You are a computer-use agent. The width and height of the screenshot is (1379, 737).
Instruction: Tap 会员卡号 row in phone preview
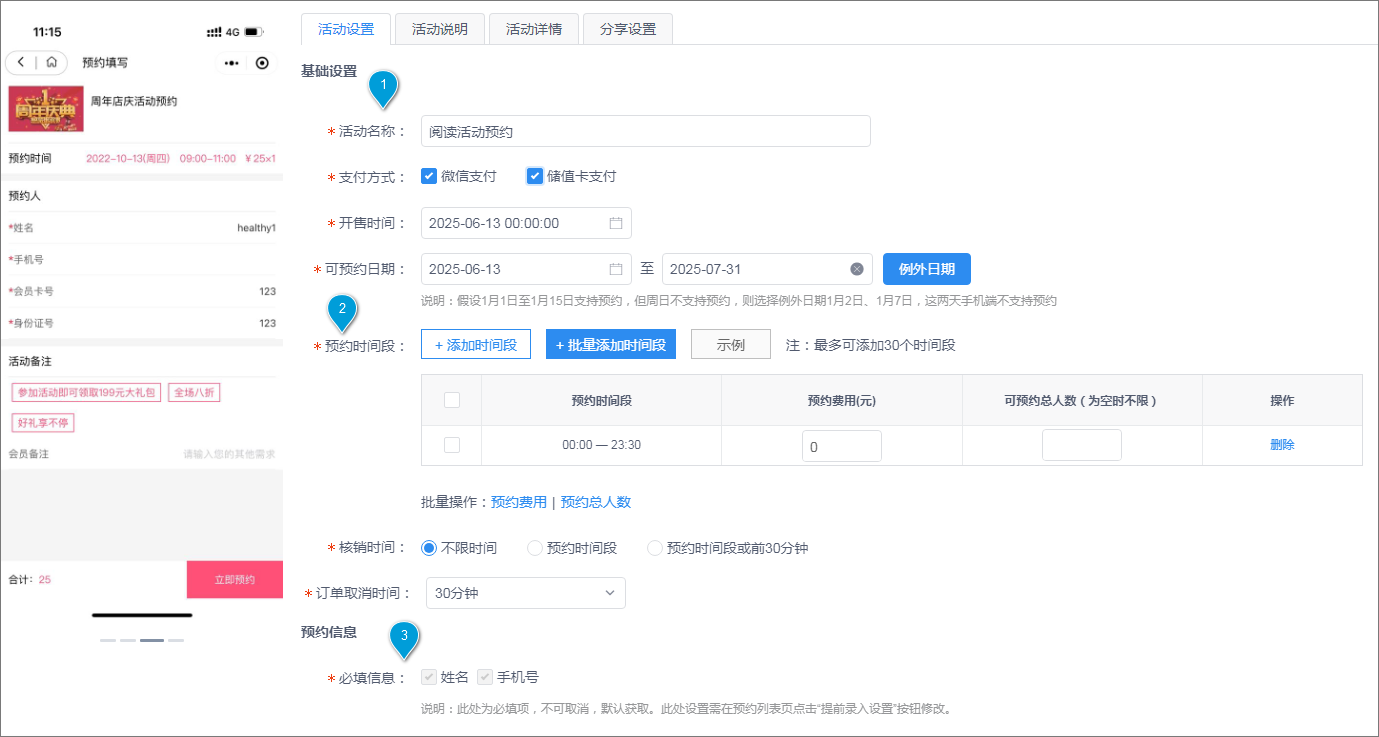(x=142, y=292)
